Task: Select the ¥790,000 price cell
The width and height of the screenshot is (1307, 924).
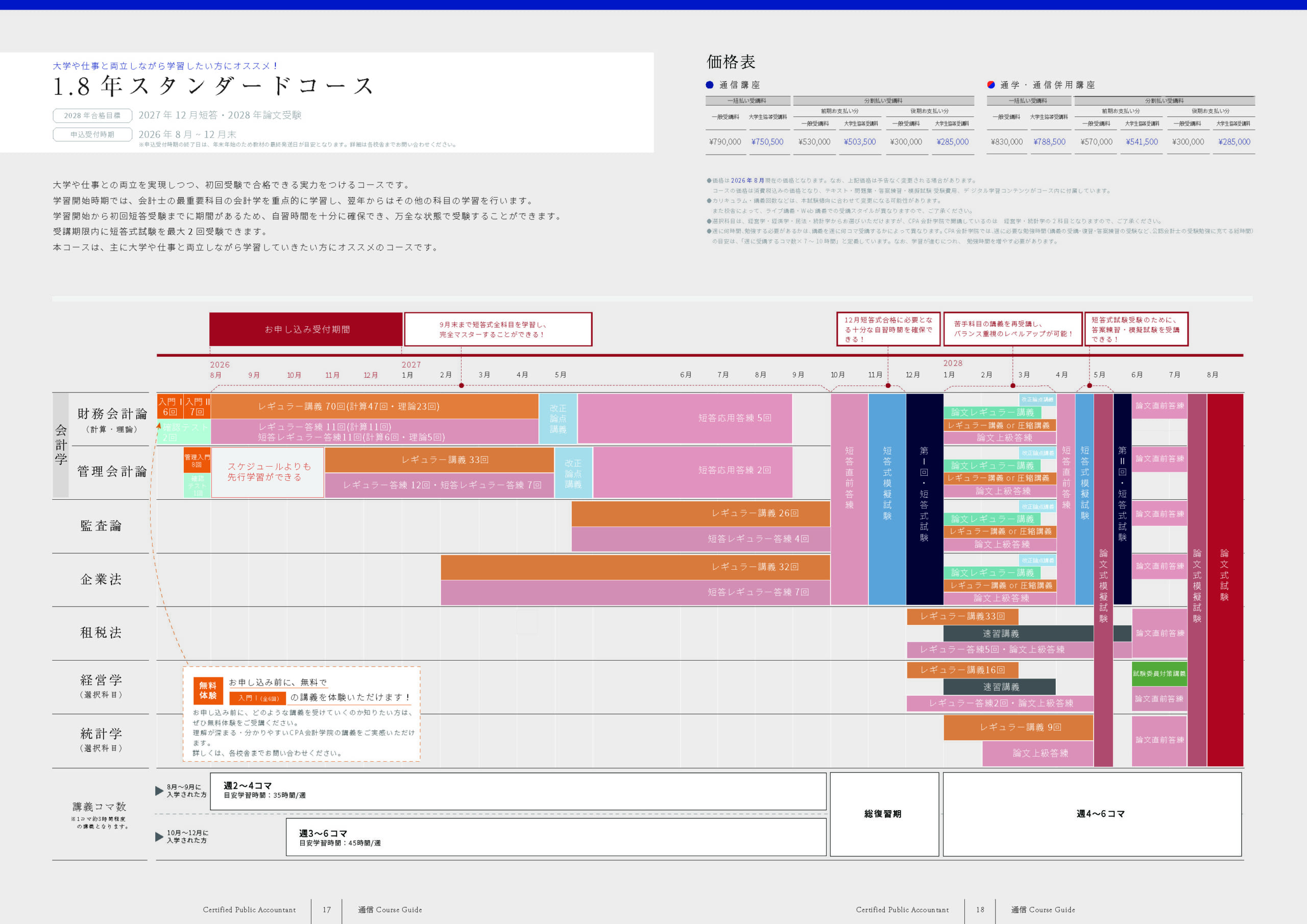Action: (x=725, y=142)
